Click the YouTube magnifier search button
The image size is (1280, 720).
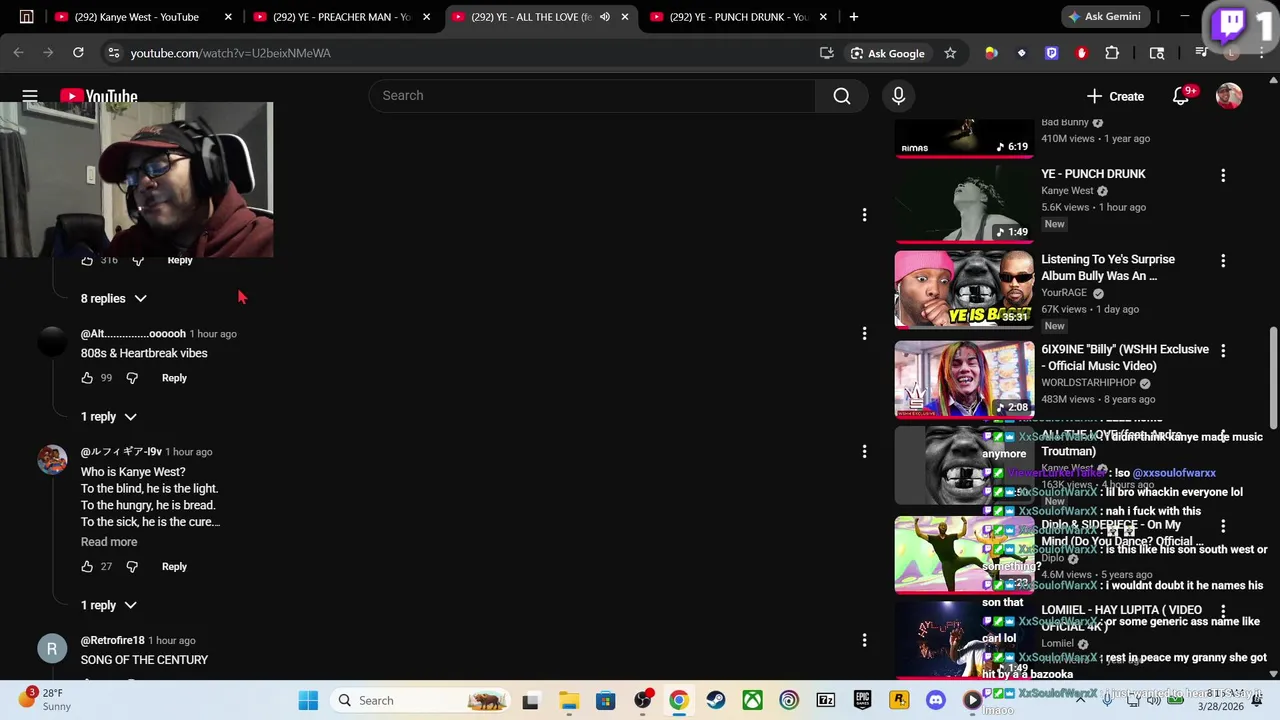(x=842, y=96)
